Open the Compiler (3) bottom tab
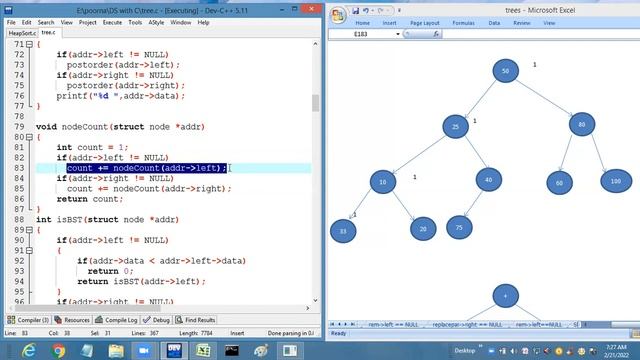The height and width of the screenshot is (360, 640). [28, 320]
